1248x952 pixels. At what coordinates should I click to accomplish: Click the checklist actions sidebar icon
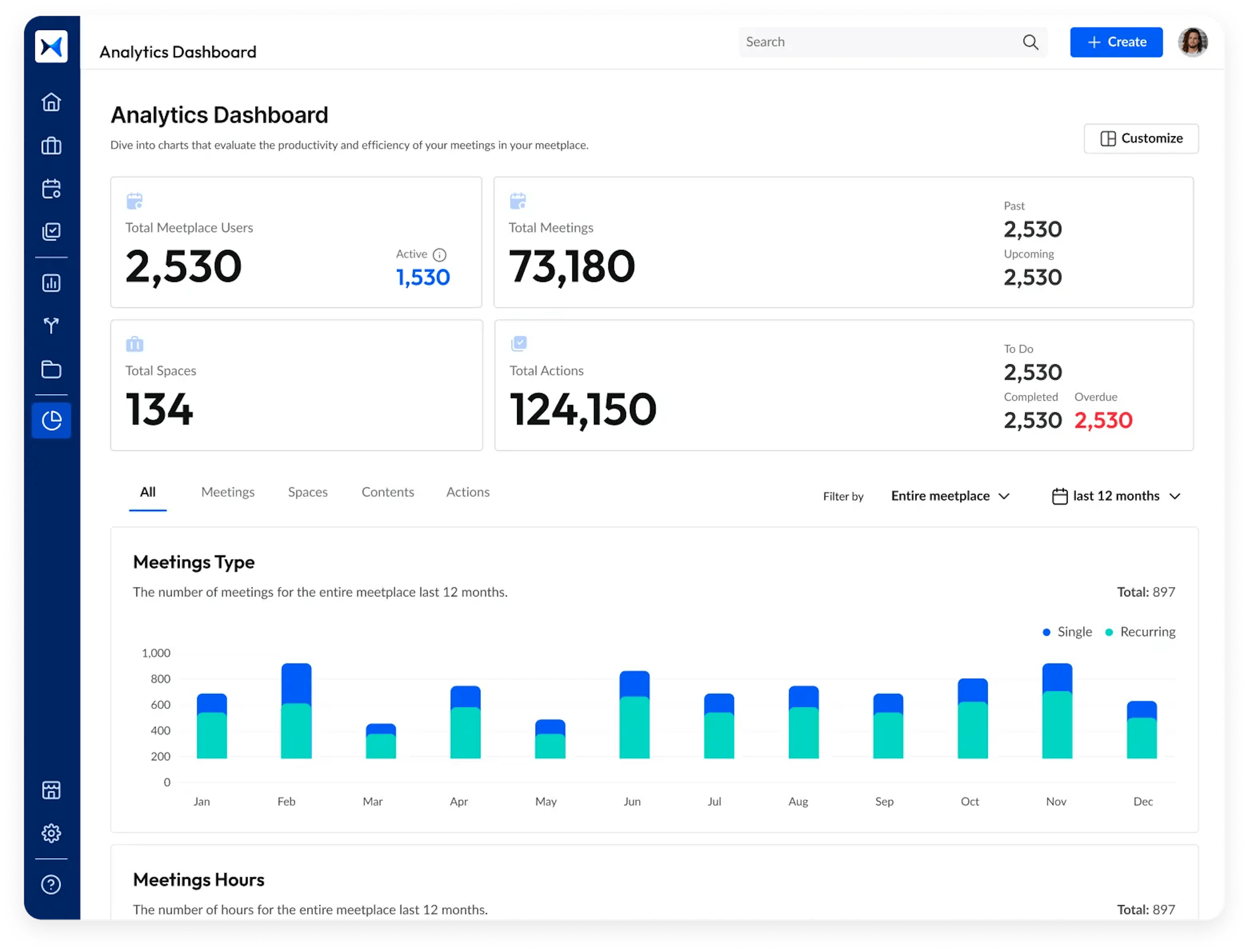(51, 231)
